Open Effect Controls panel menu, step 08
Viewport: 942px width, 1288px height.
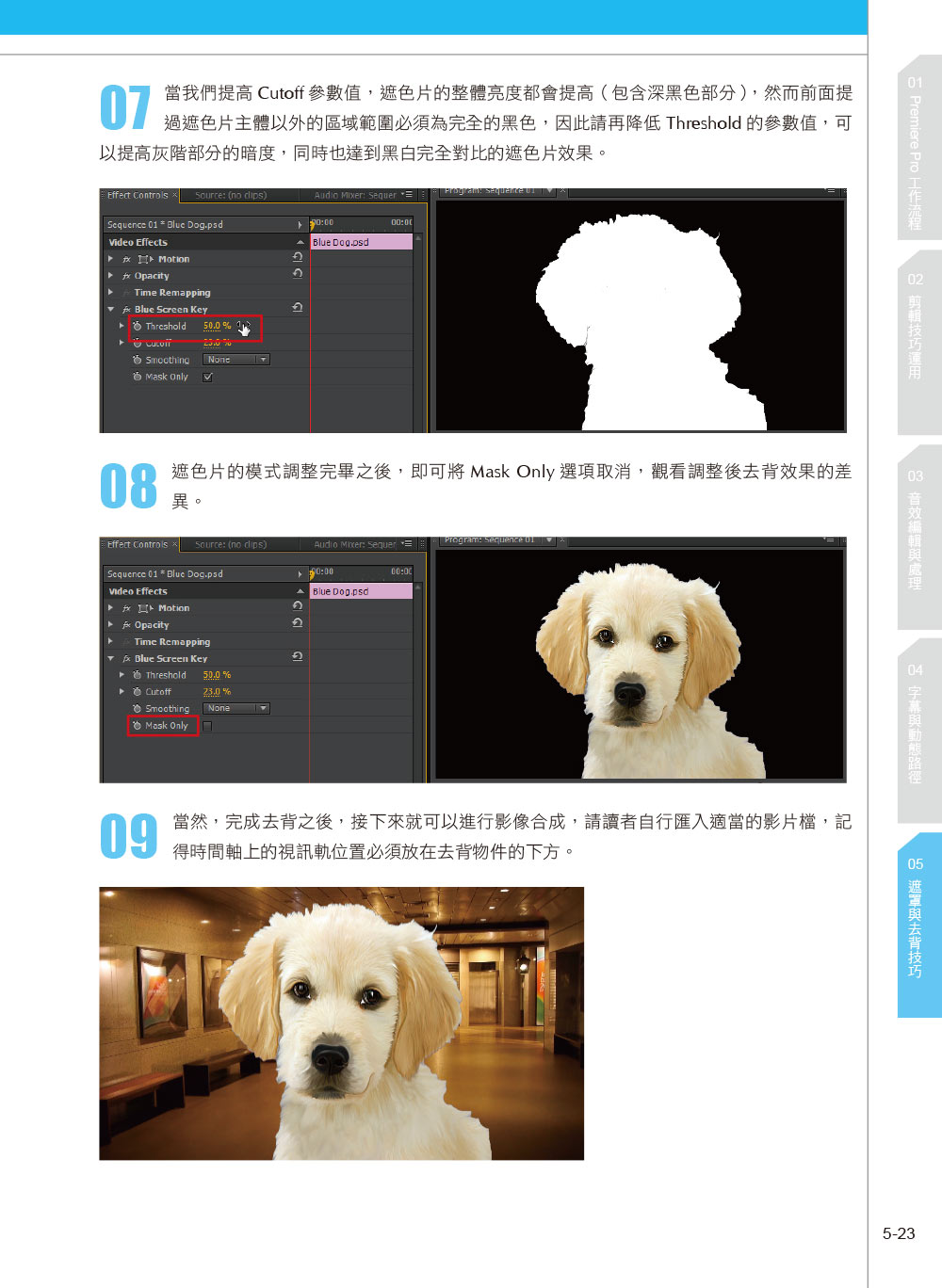[407, 544]
